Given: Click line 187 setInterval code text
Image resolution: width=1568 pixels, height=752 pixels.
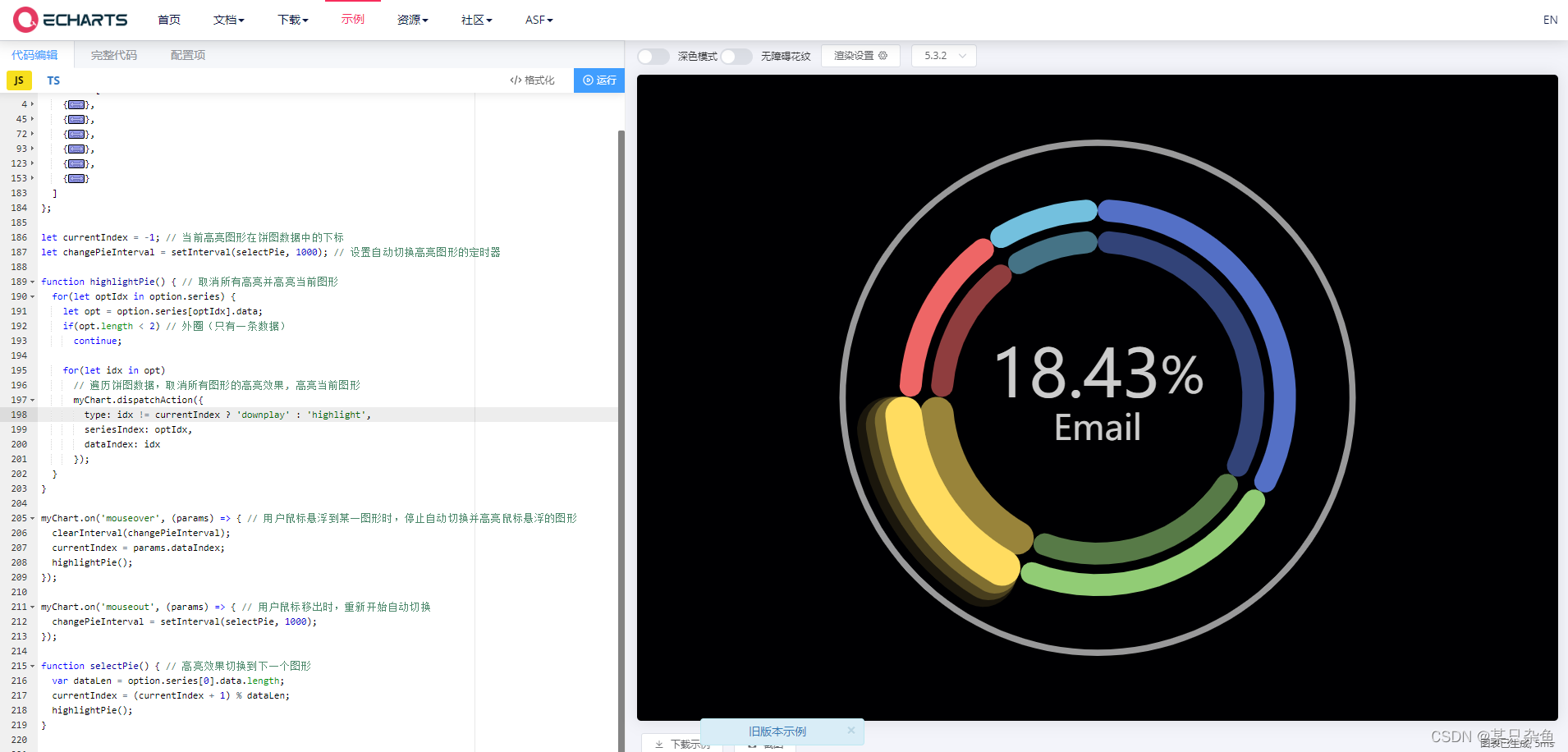Looking at the screenshot, I should click(x=184, y=252).
